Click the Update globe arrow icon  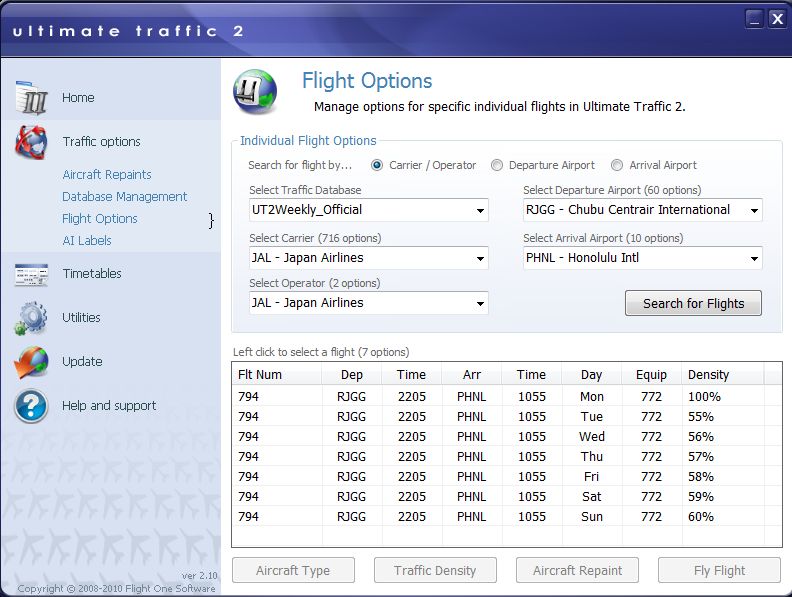click(x=31, y=362)
